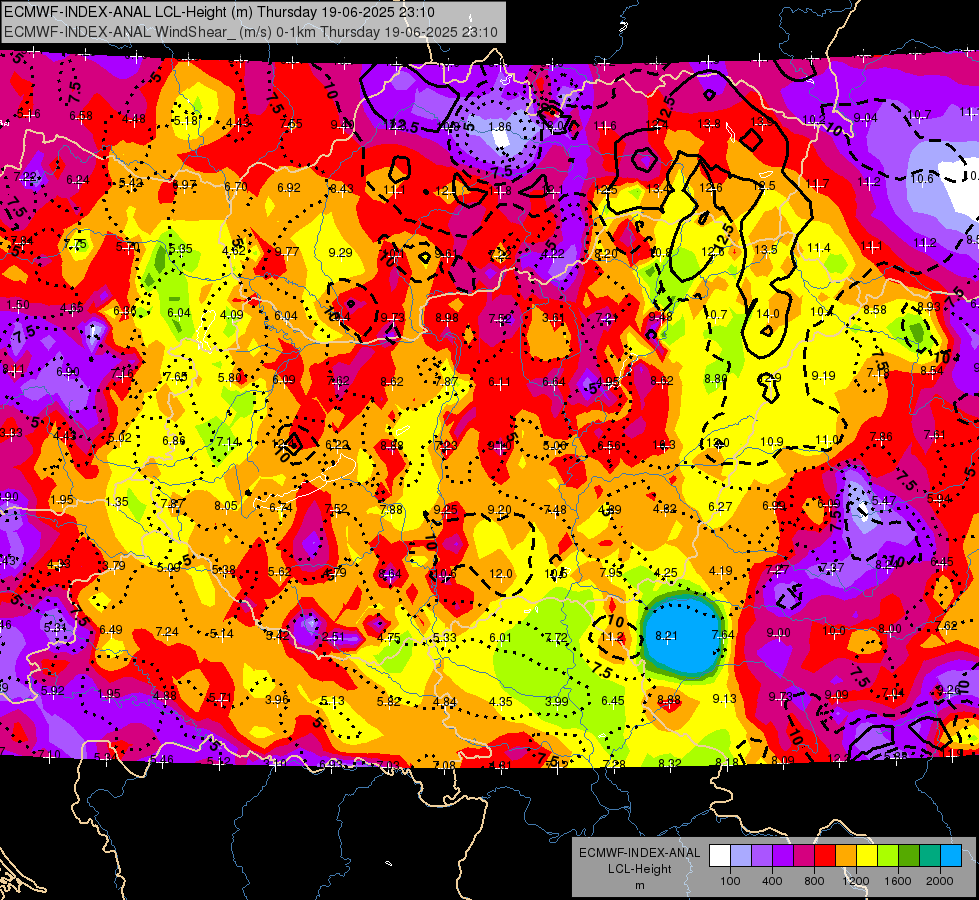Click the 6.70 grid value

click(236, 186)
